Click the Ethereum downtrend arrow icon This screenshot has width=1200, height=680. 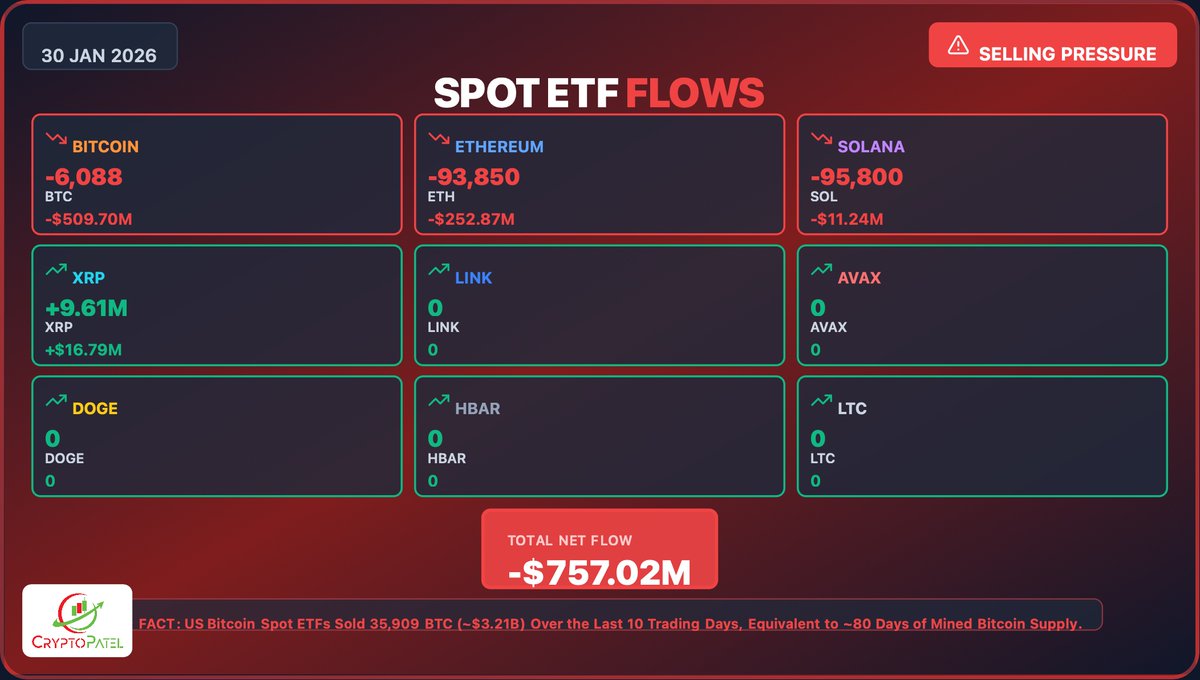[x=437, y=140]
